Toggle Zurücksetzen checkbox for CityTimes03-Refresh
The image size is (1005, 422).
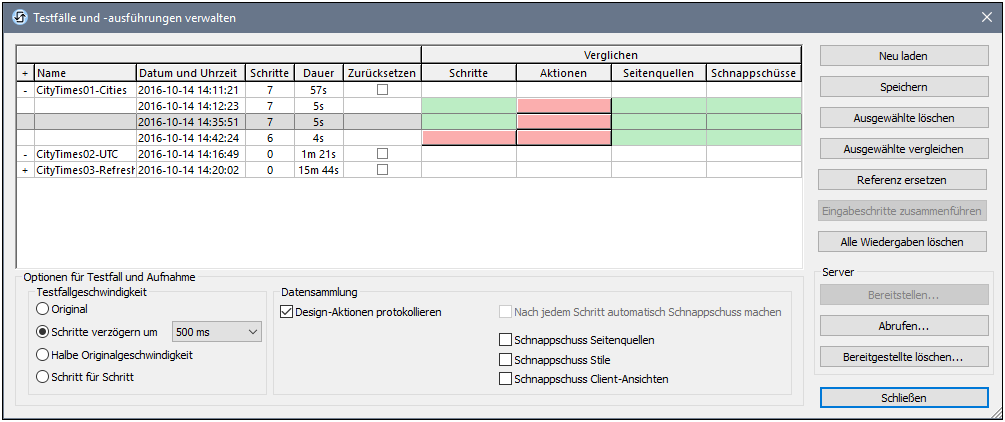(383, 169)
